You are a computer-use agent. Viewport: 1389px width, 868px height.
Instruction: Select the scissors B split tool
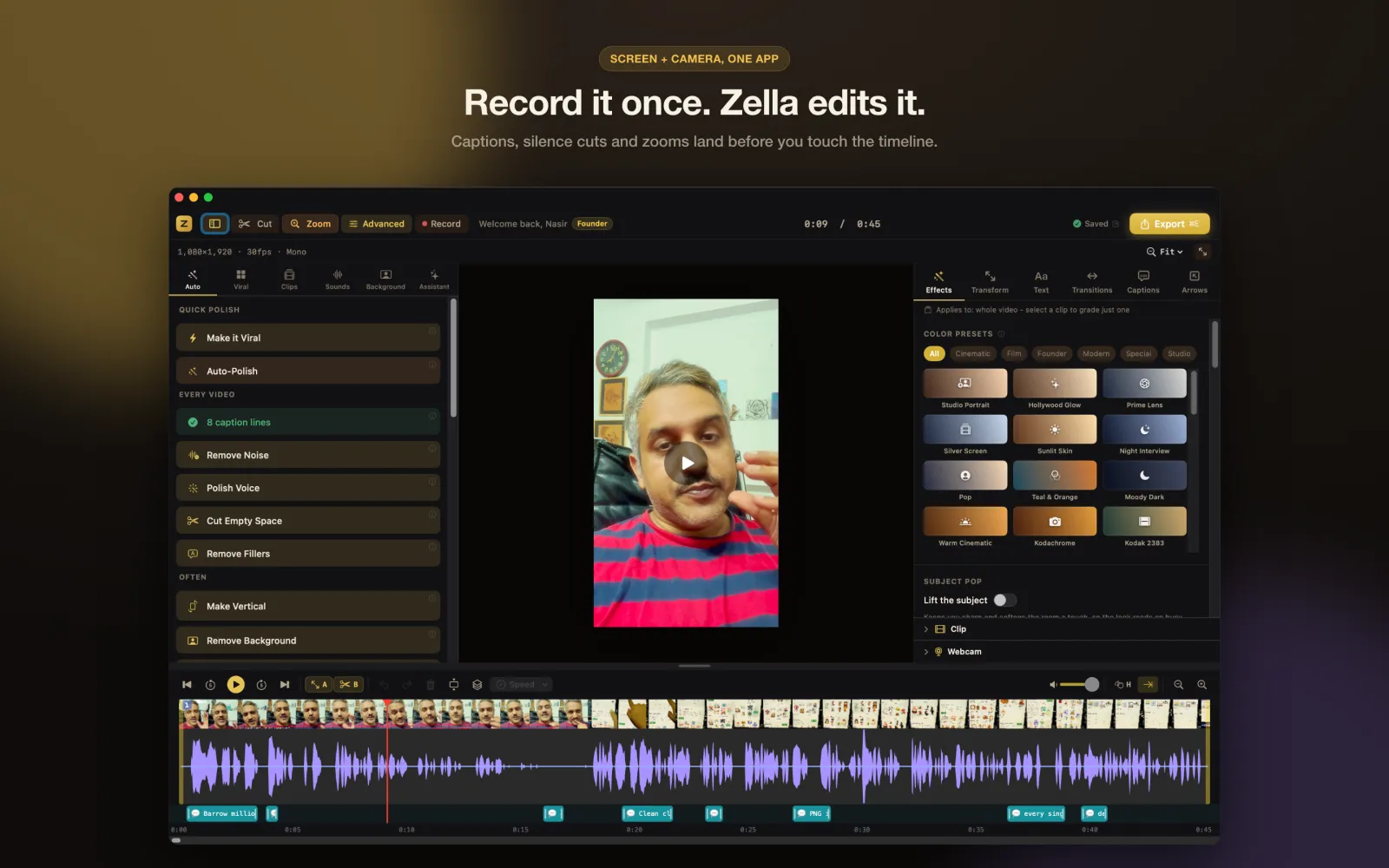(x=349, y=685)
